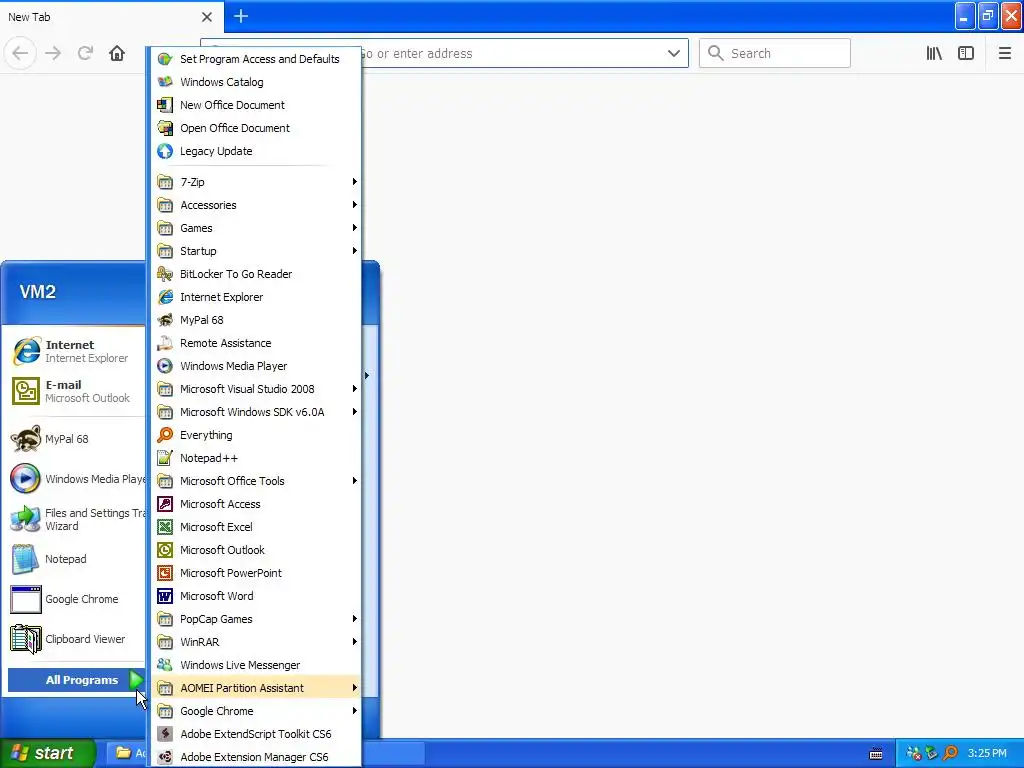This screenshot has height=768, width=1024.
Task: Click the Remote Assistance icon
Action: click(x=165, y=343)
